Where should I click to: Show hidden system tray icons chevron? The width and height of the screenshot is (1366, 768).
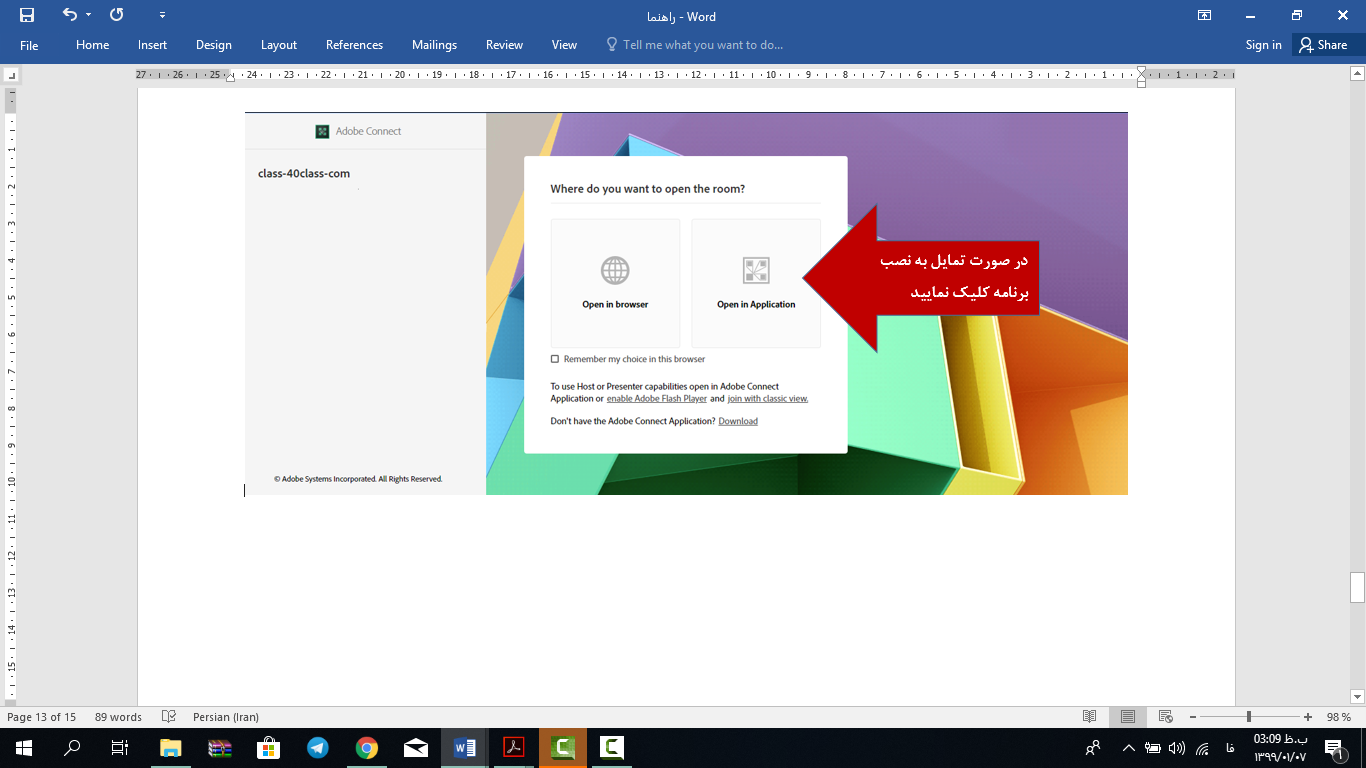tap(1129, 748)
